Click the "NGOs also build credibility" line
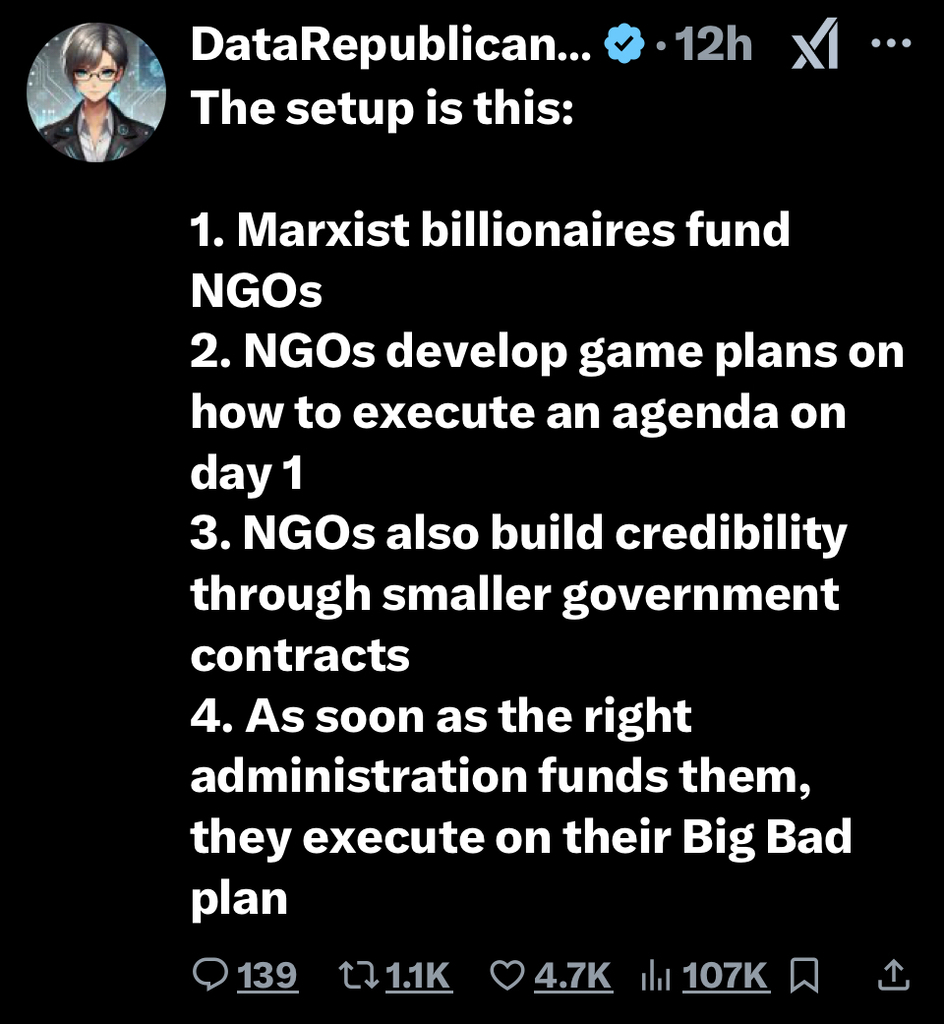Screen dimensions: 944x1024 pos(518,535)
